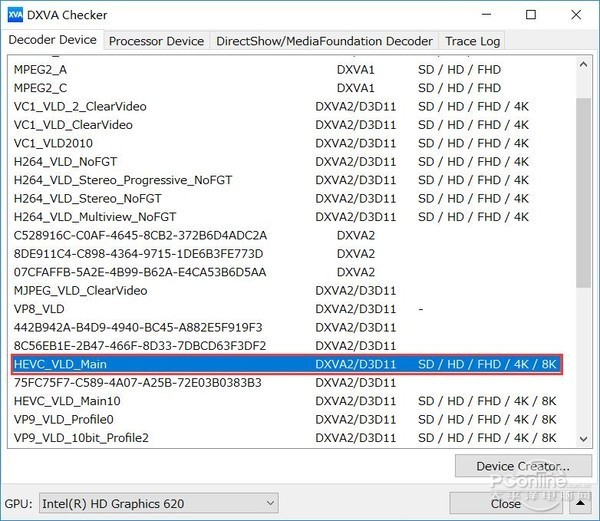
Task: Click the list scrollbar down arrow
Action: click(583, 439)
